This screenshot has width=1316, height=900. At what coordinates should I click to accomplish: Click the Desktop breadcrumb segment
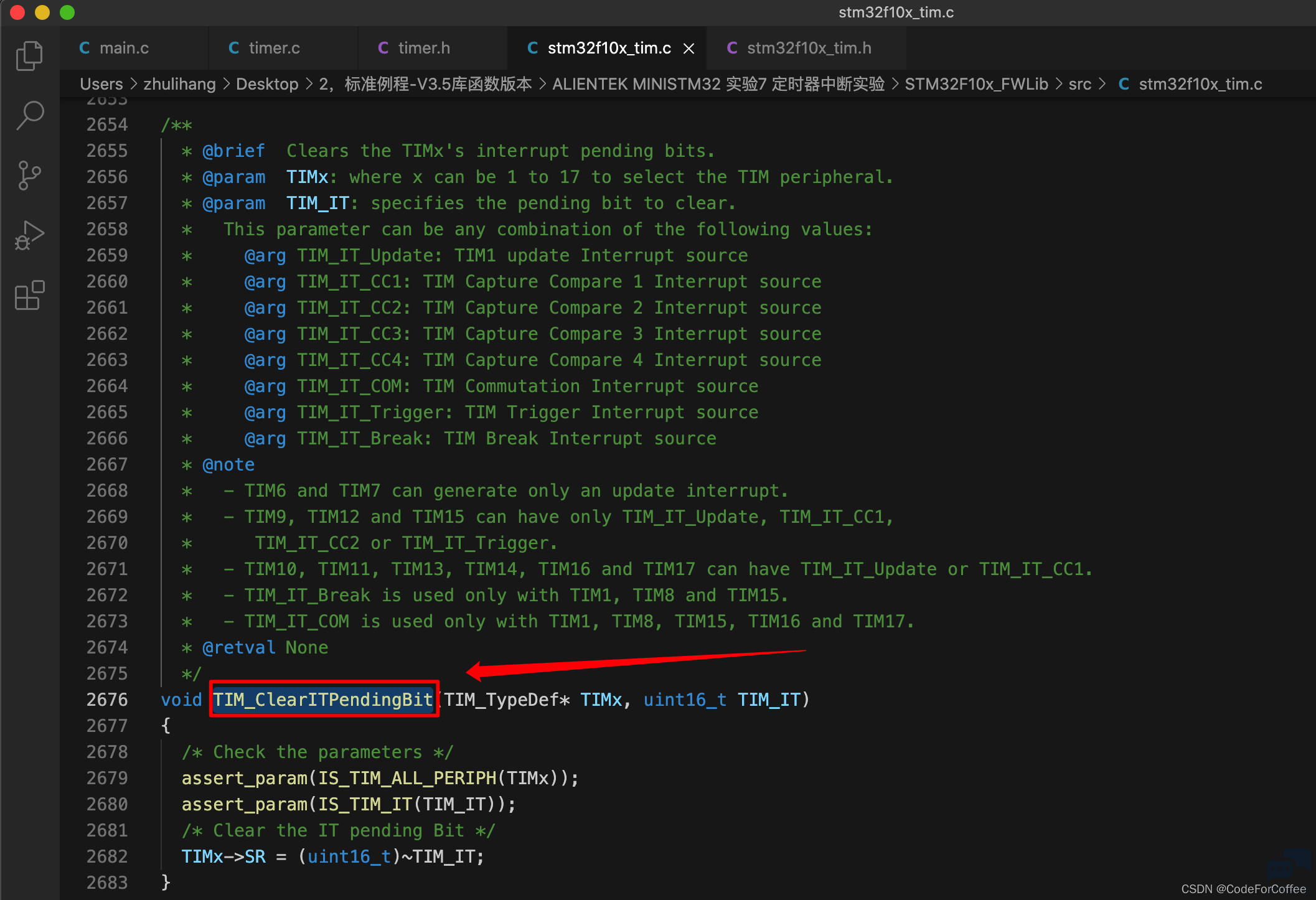(267, 84)
